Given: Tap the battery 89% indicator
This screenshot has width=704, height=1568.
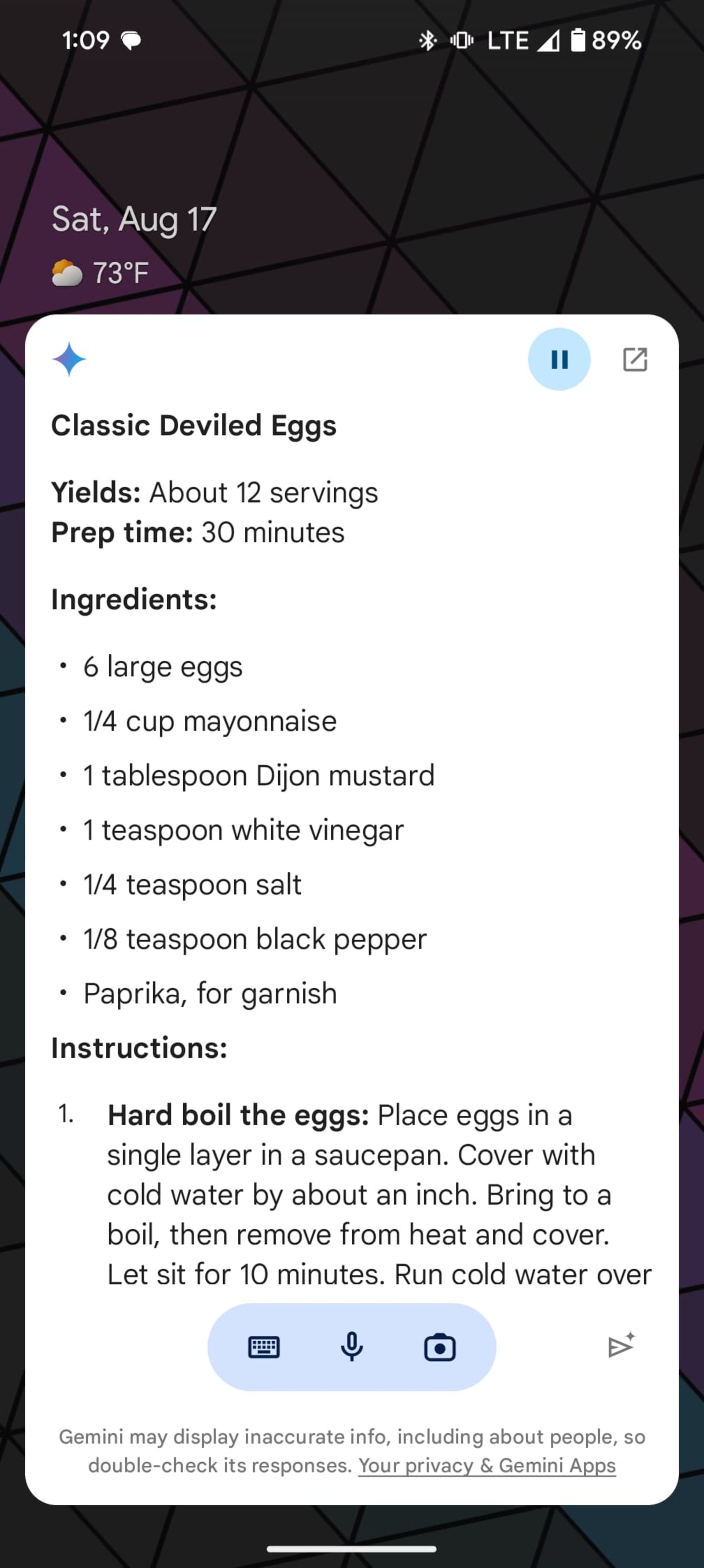Looking at the screenshot, I should pyautogui.click(x=606, y=41).
